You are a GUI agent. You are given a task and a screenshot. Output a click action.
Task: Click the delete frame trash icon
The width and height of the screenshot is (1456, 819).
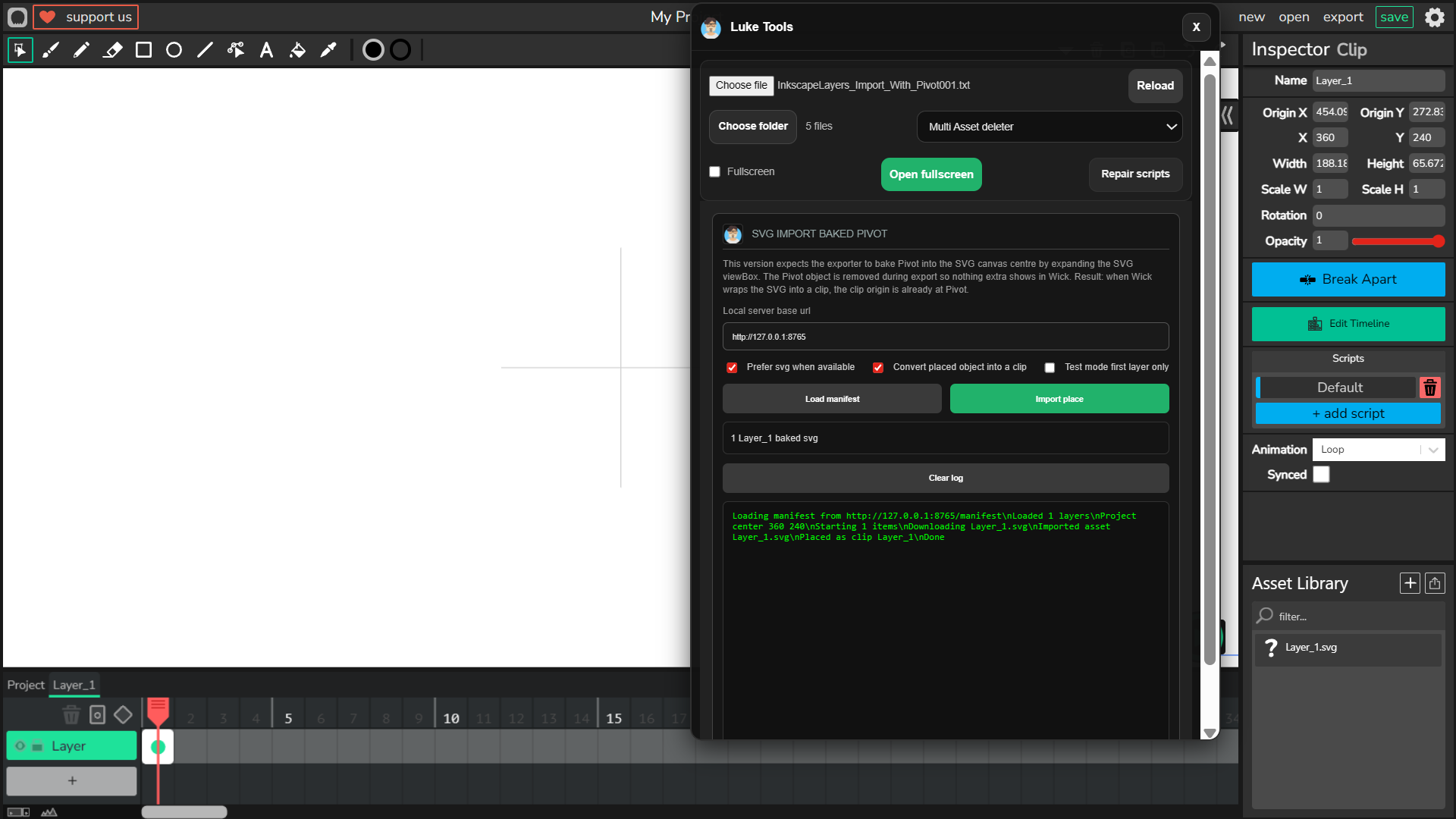pyautogui.click(x=71, y=714)
